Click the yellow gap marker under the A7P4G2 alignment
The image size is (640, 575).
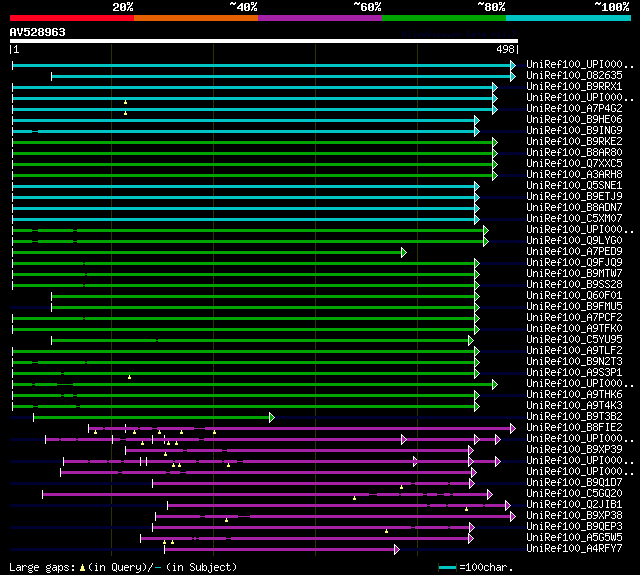point(125,113)
